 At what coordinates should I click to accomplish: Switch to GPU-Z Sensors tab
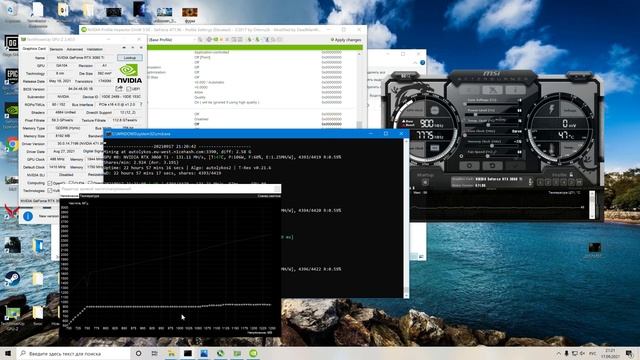(x=56, y=49)
